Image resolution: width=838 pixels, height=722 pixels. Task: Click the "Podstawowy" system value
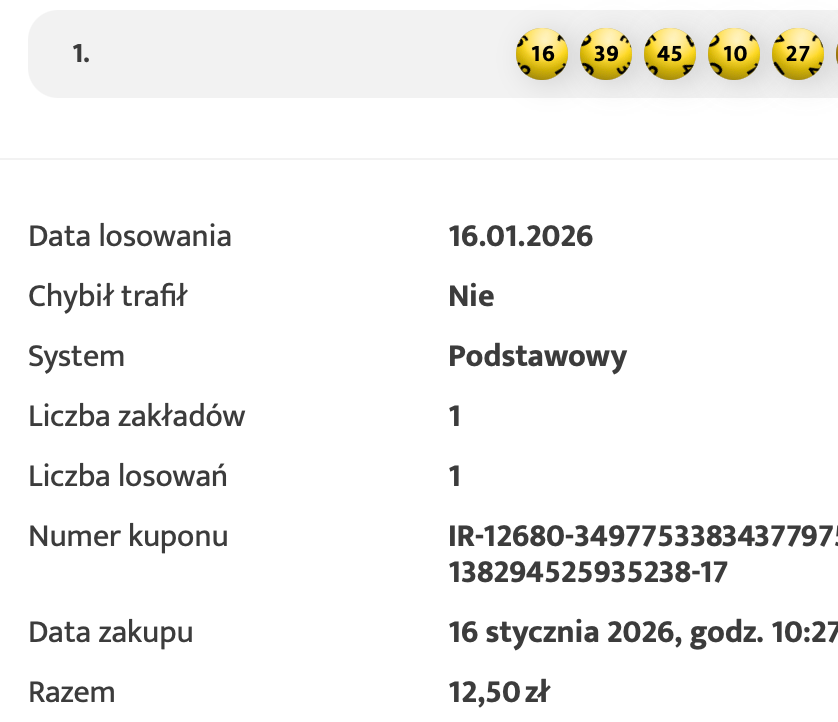click(538, 357)
